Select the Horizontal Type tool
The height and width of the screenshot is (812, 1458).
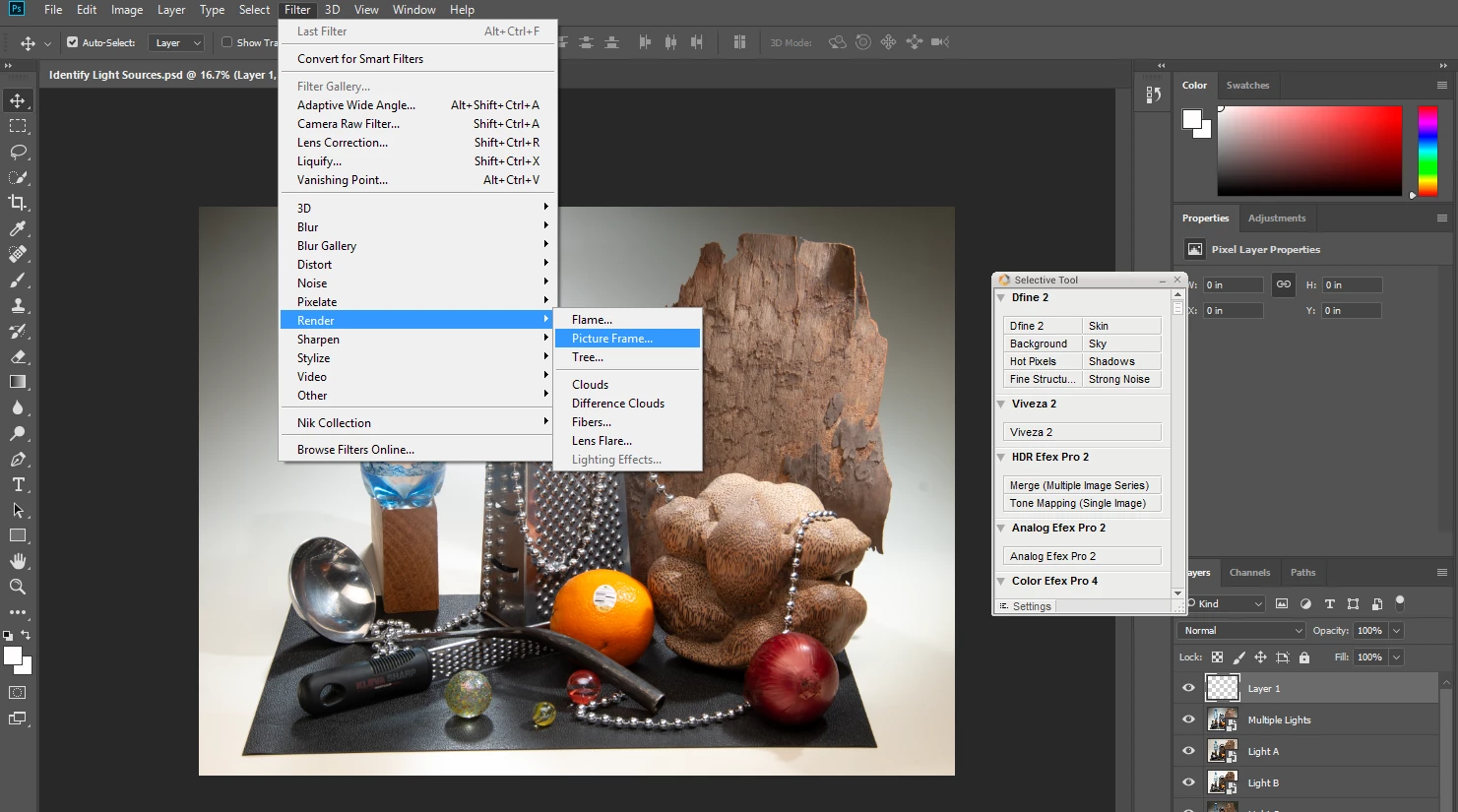(18, 484)
